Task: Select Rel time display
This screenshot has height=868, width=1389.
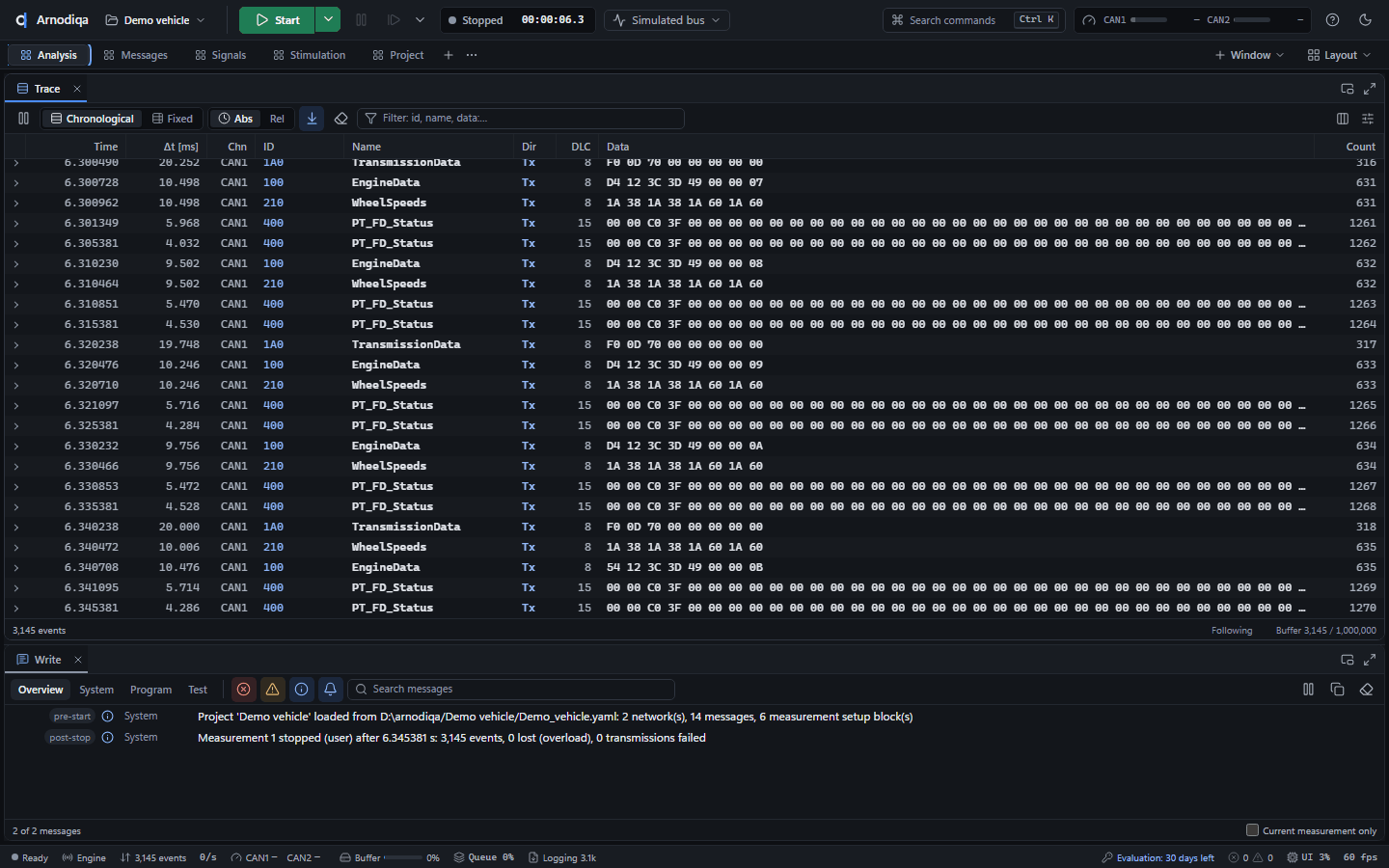Action: 277,119
